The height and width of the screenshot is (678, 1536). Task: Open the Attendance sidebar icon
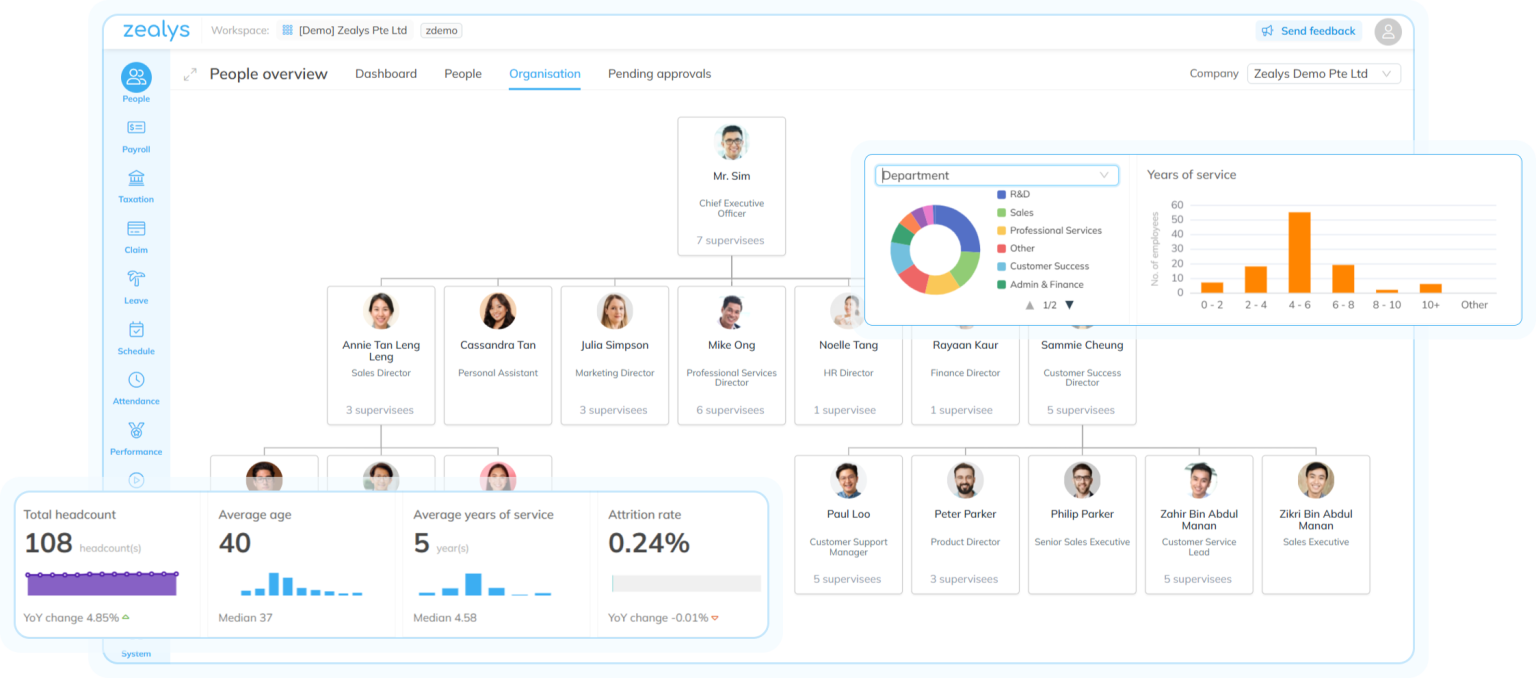136,380
